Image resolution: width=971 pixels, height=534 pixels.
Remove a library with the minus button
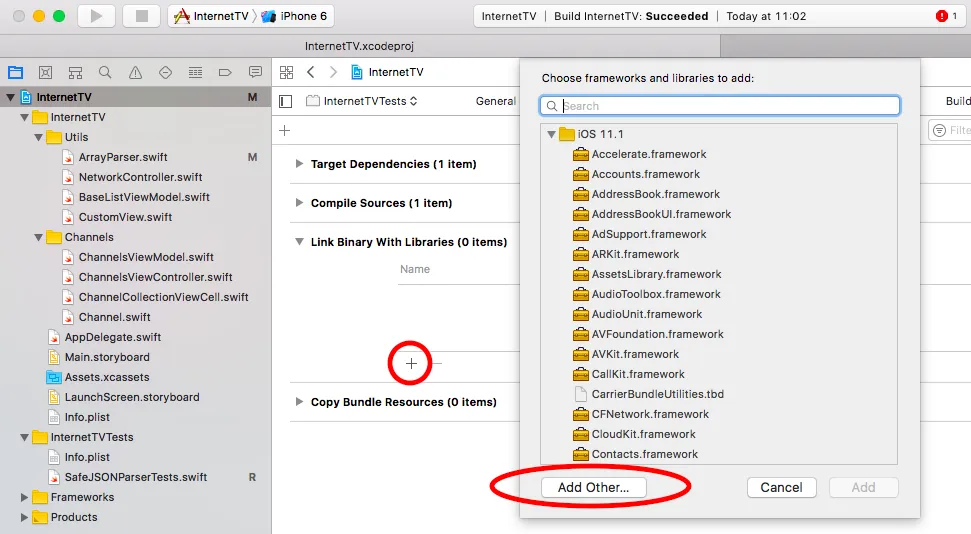pos(437,364)
